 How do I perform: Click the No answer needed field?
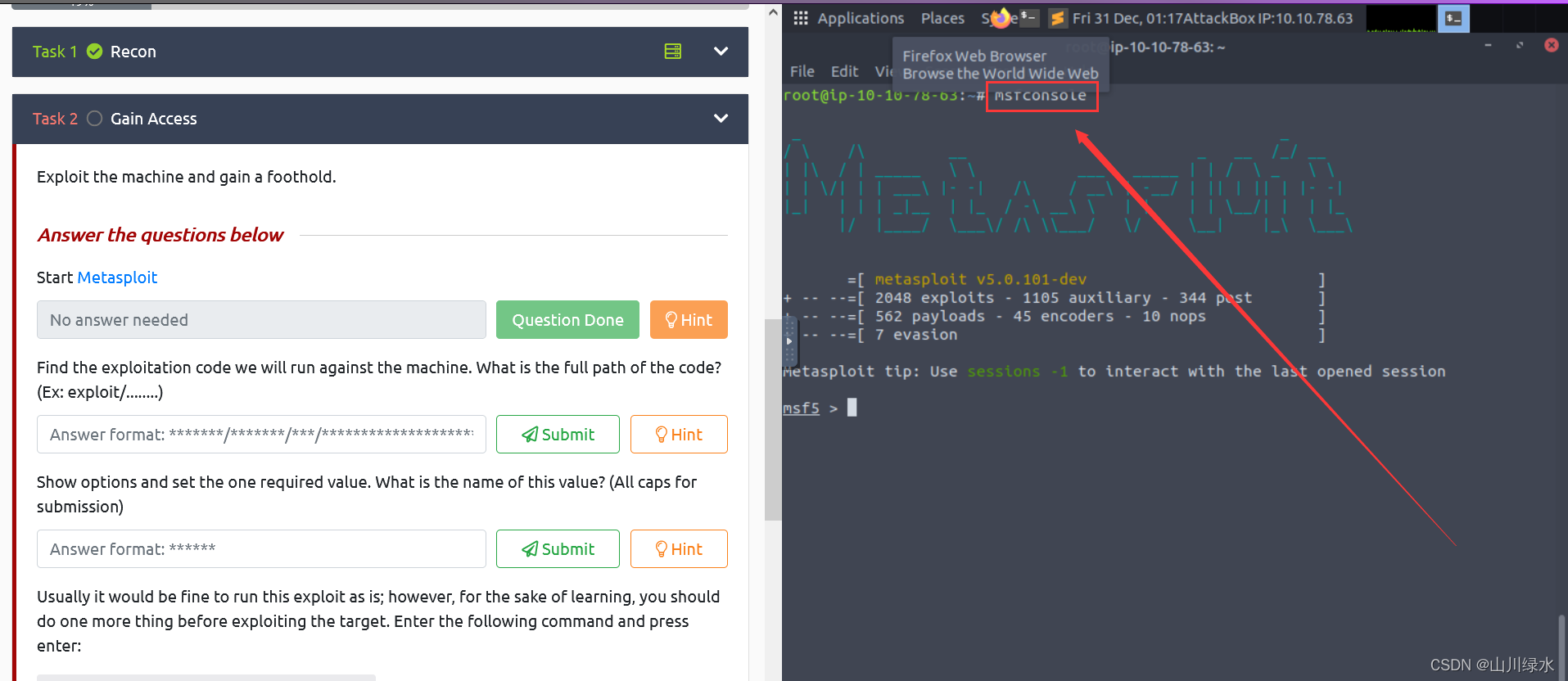261,320
